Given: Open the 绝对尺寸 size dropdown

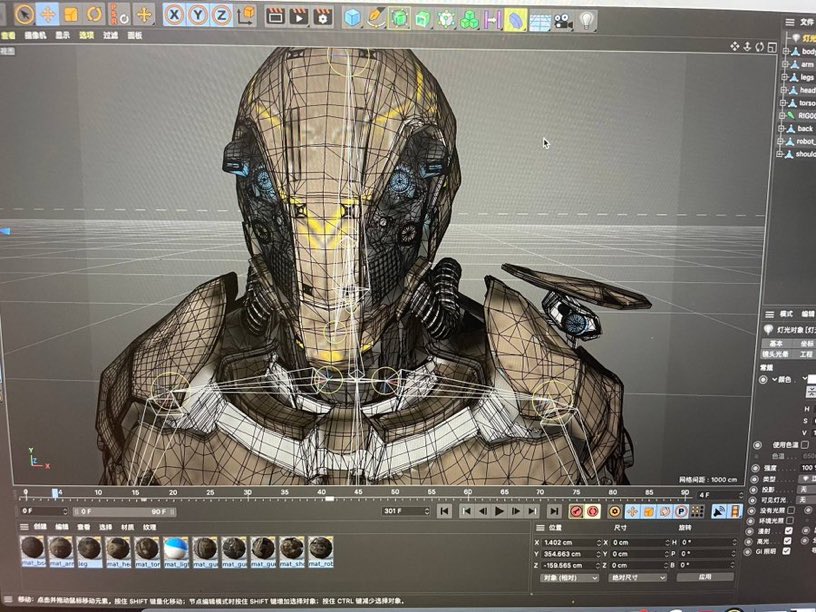Looking at the screenshot, I should tap(638, 578).
